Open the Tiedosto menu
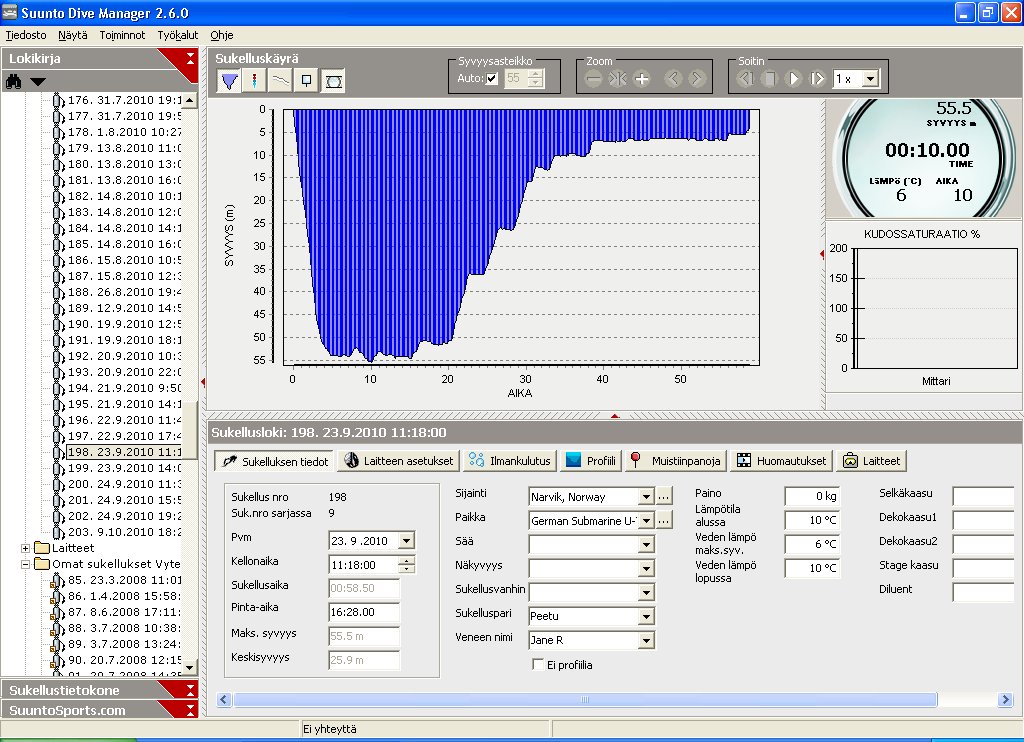 pyautogui.click(x=26, y=35)
